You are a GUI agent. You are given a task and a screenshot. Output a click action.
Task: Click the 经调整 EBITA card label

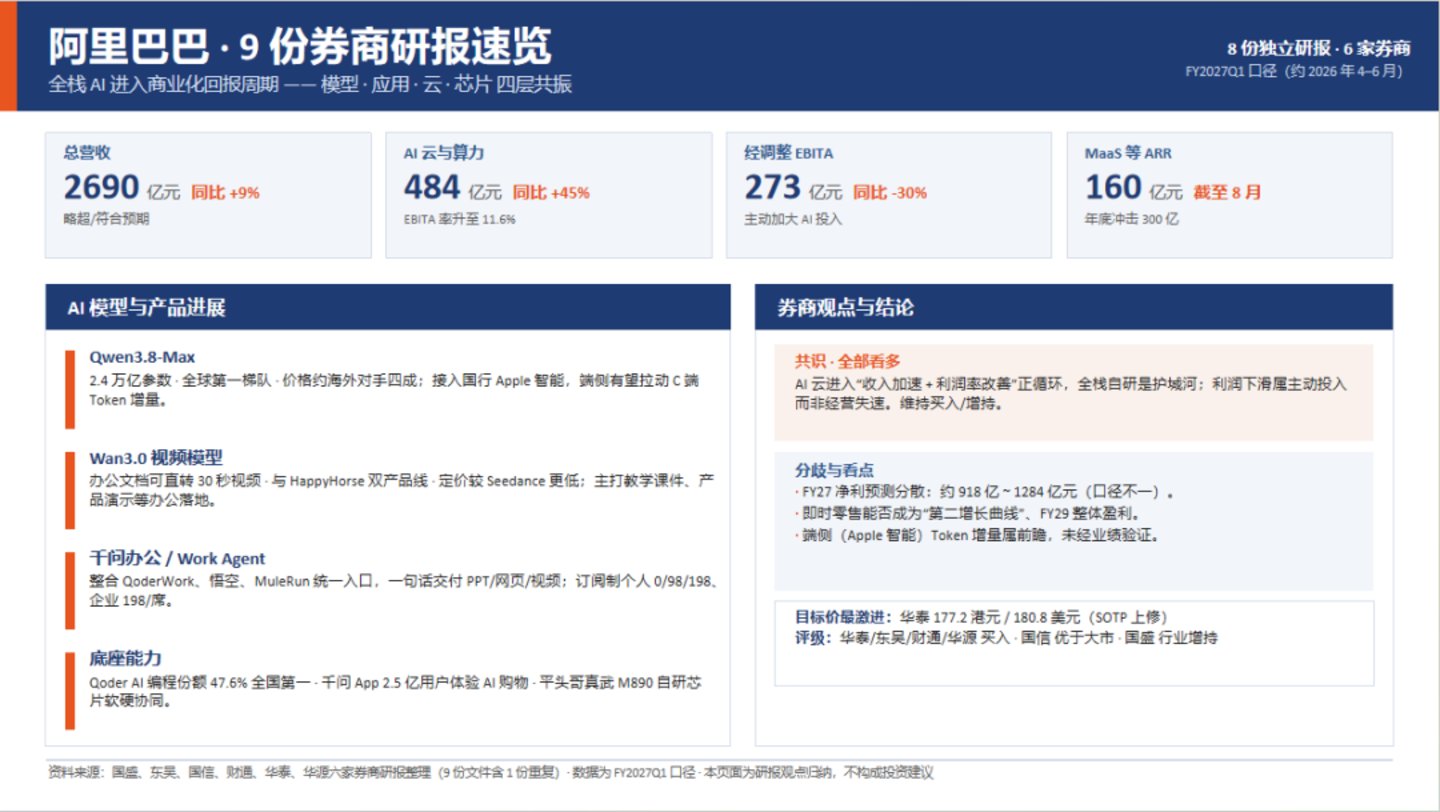tap(789, 153)
